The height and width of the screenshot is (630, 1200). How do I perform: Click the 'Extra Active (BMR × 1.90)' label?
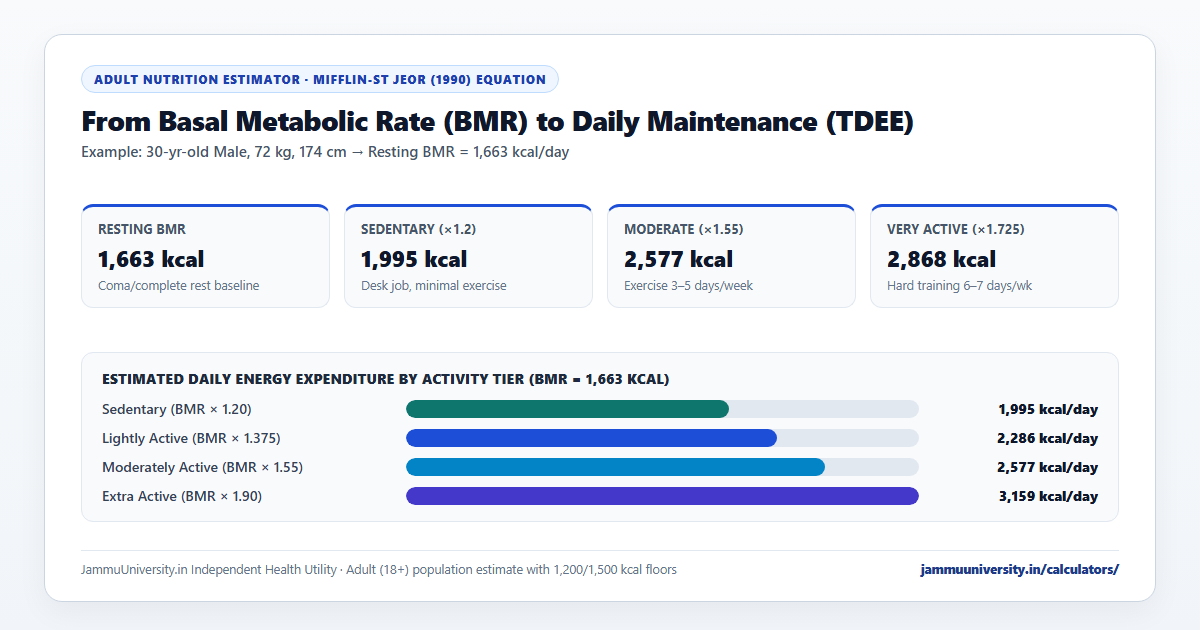coord(182,496)
